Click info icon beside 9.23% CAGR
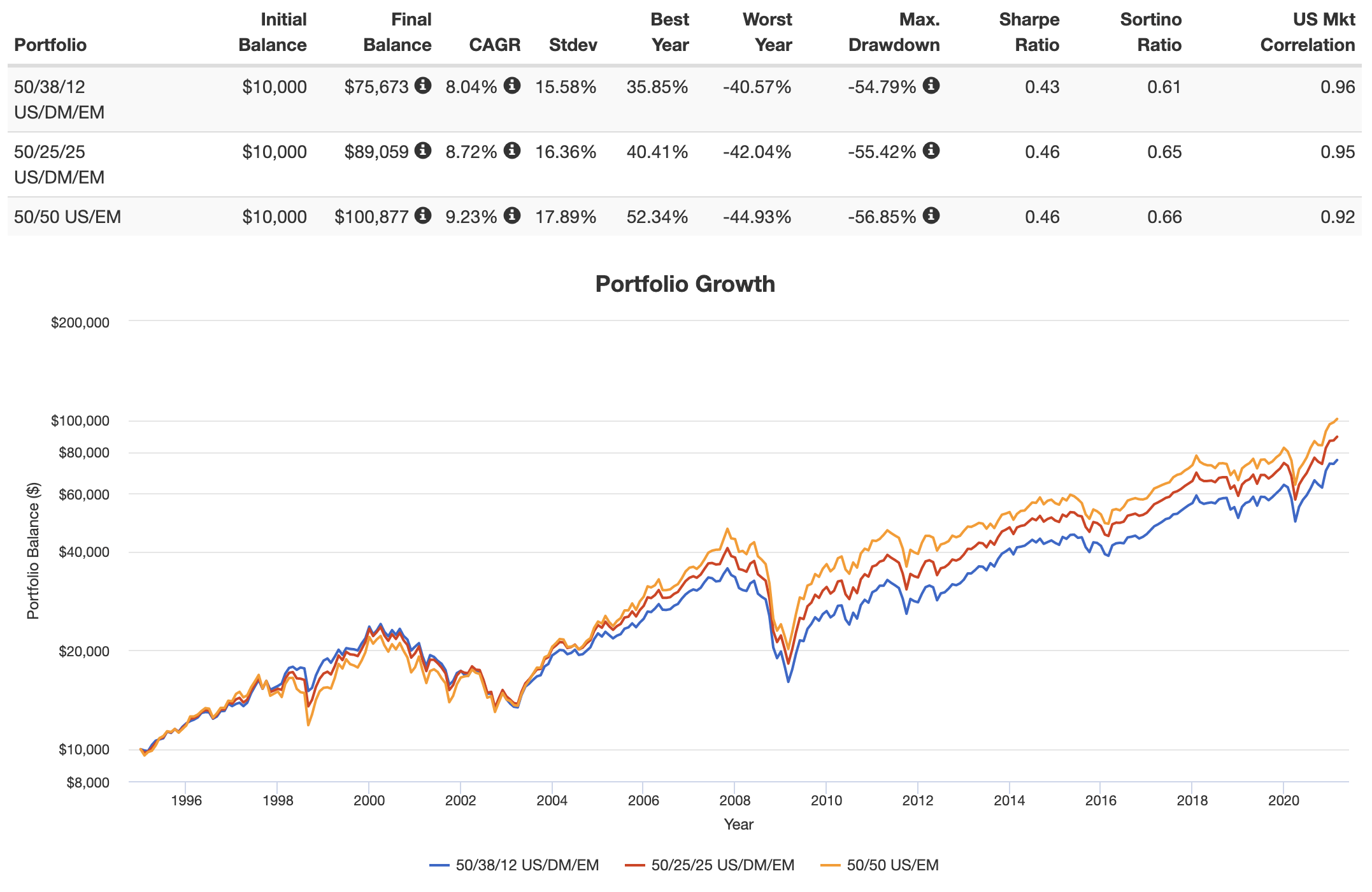1372x892 pixels. click(512, 215)
